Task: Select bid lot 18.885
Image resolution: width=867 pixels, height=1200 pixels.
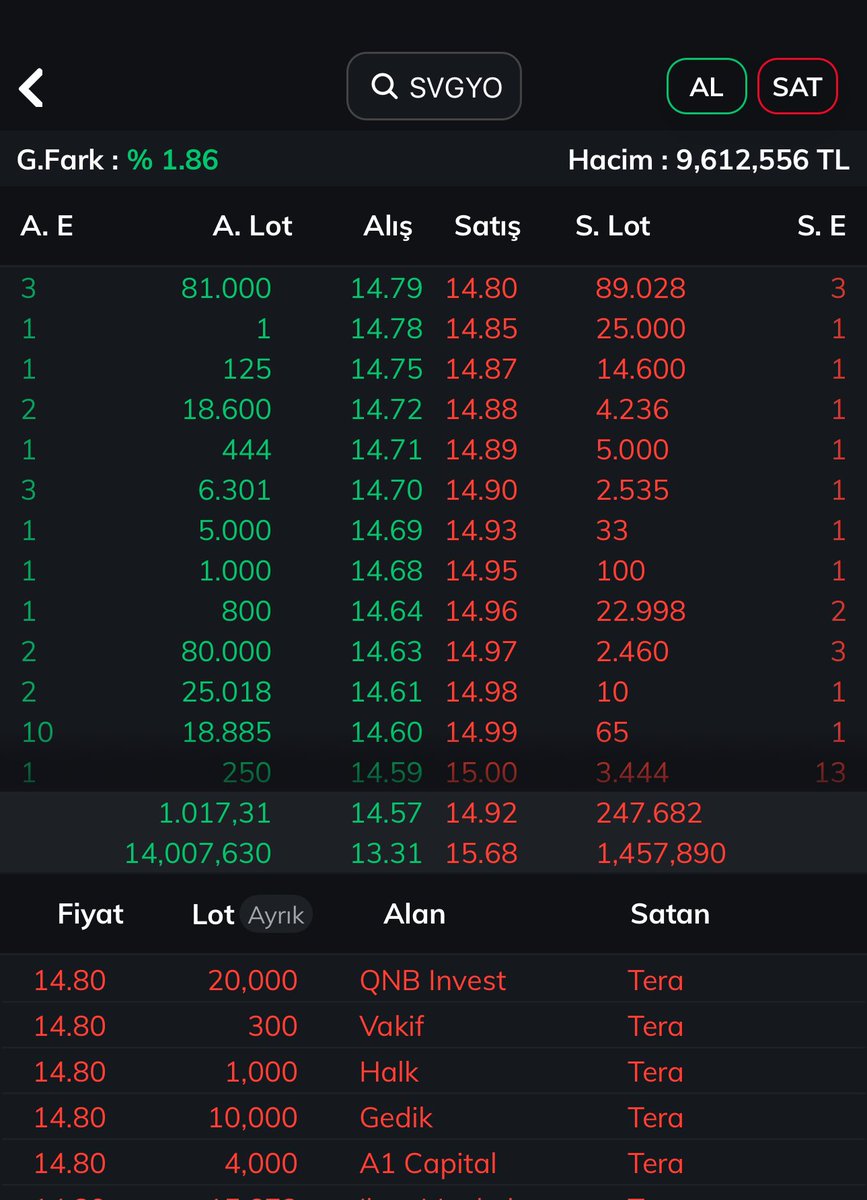Action: (x=226, y=732)
